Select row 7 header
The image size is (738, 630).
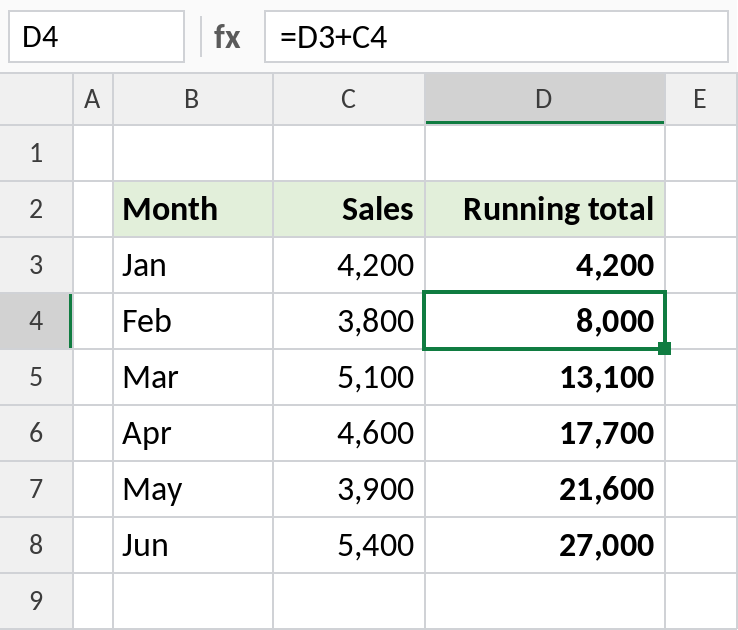(36, 489)
